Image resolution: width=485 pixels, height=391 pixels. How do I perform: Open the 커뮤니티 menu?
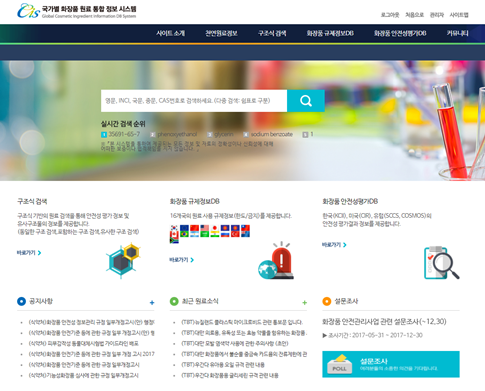[x=458, y=33]
